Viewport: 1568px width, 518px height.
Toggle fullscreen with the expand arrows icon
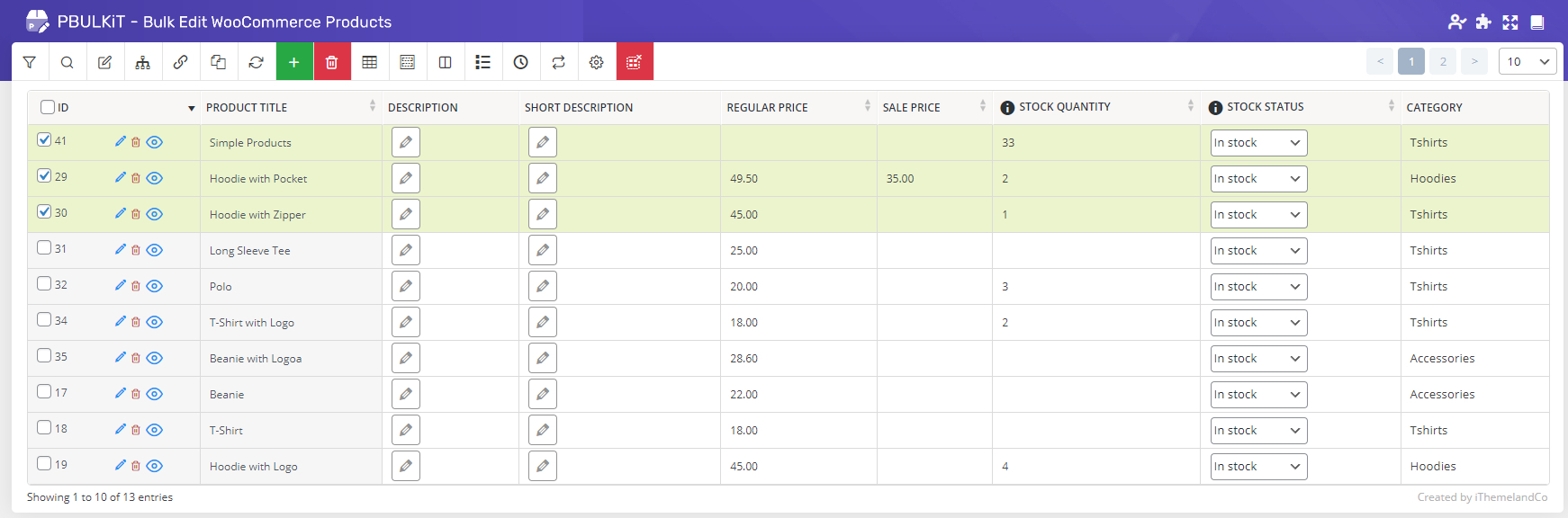[1510, 22]
